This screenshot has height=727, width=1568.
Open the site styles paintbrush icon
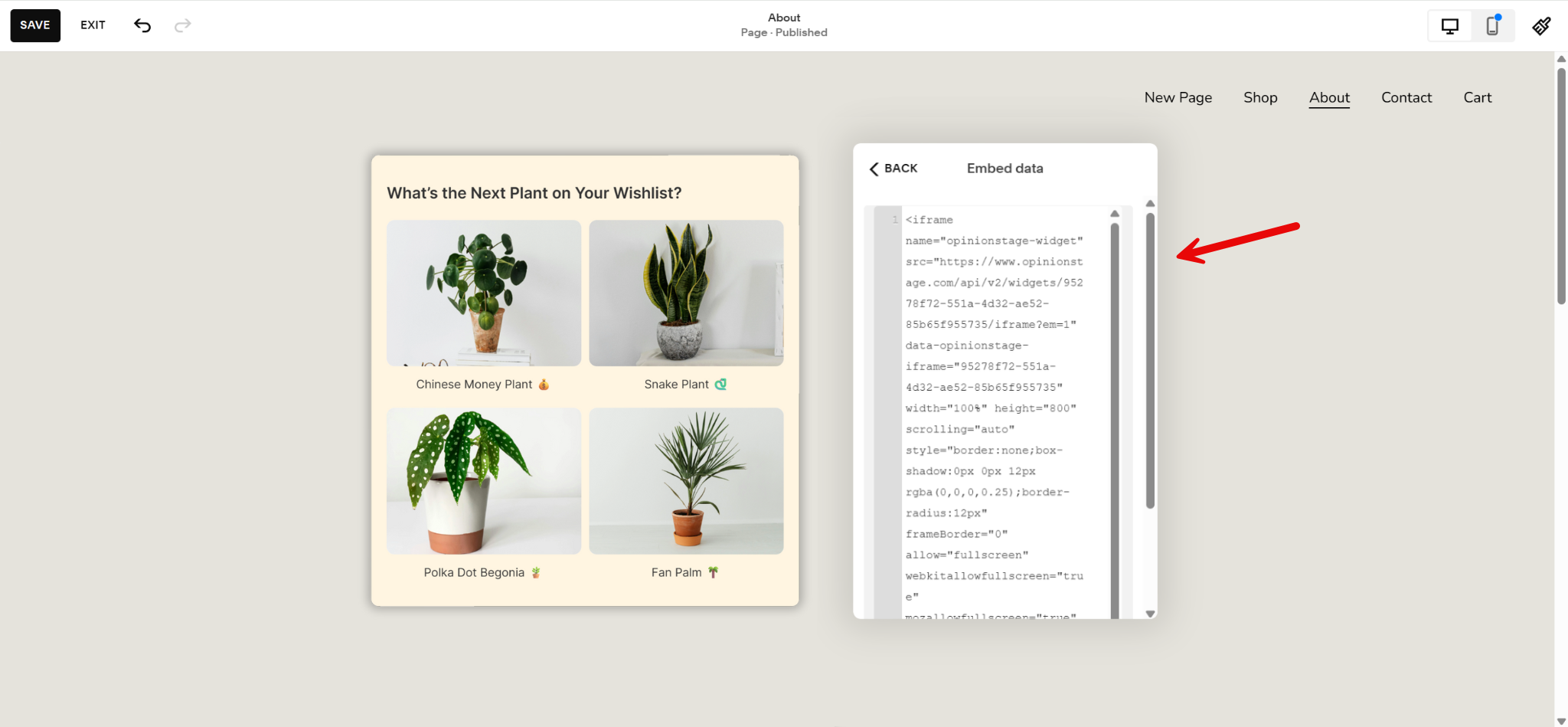point(1541,25)
